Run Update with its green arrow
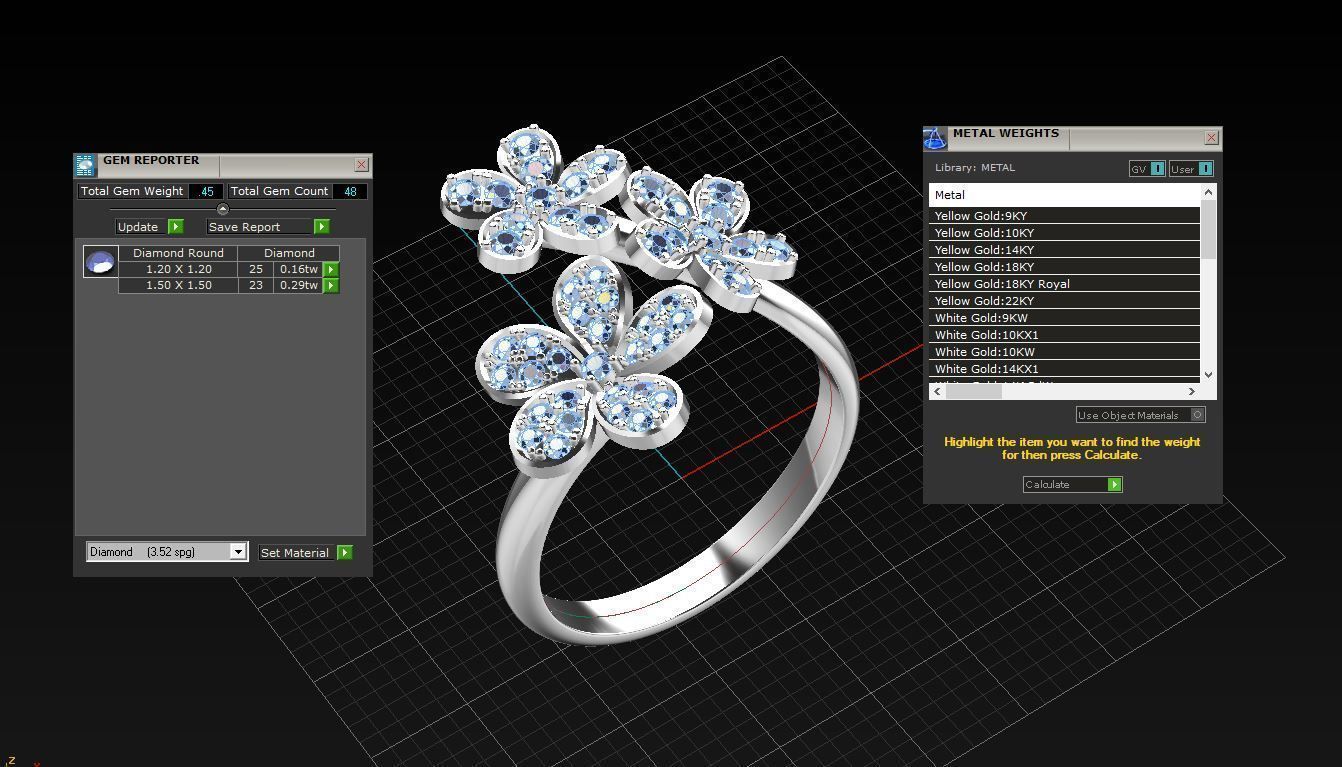 (176, 227)
